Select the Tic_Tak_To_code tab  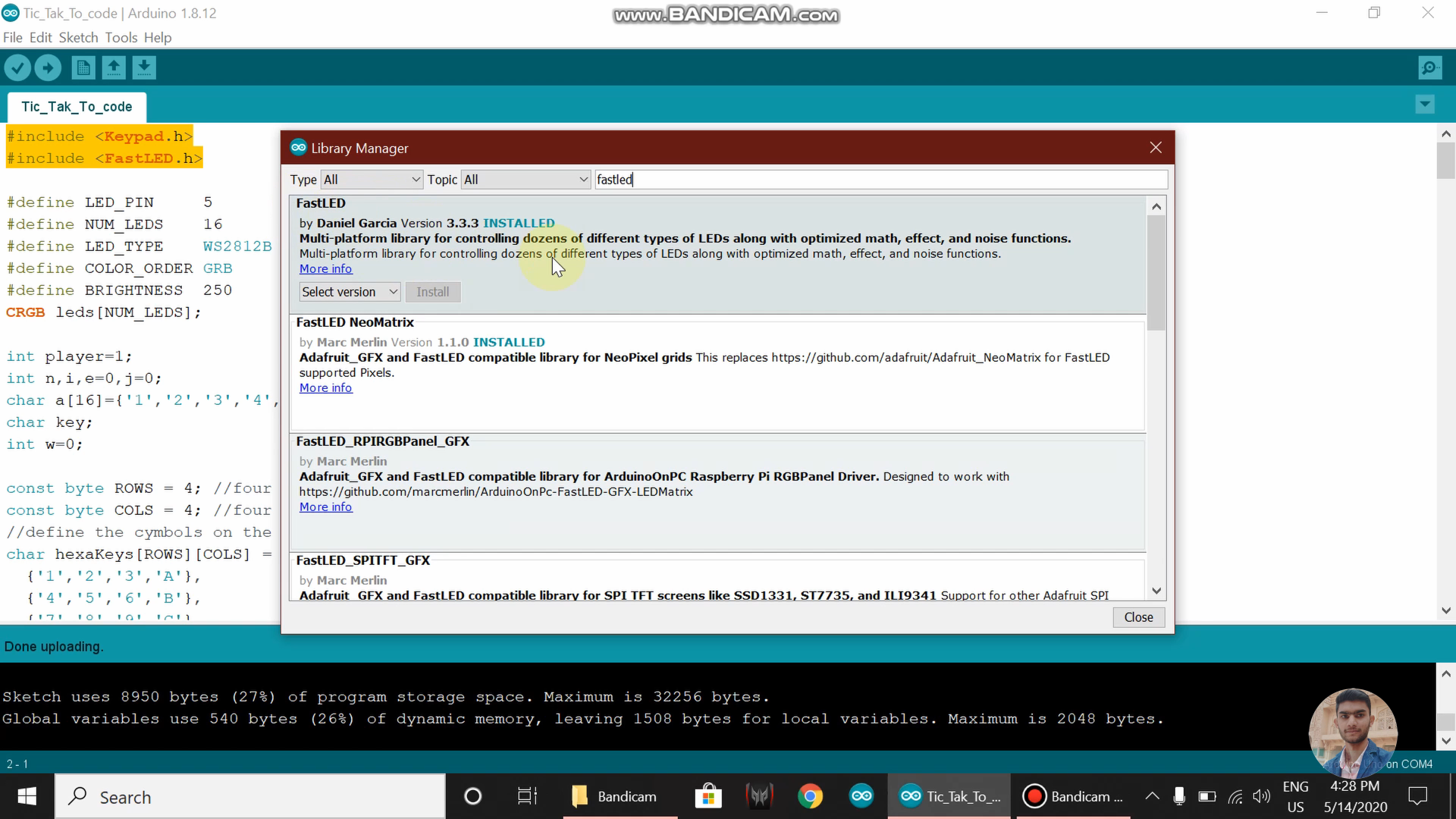pos(77,107)
